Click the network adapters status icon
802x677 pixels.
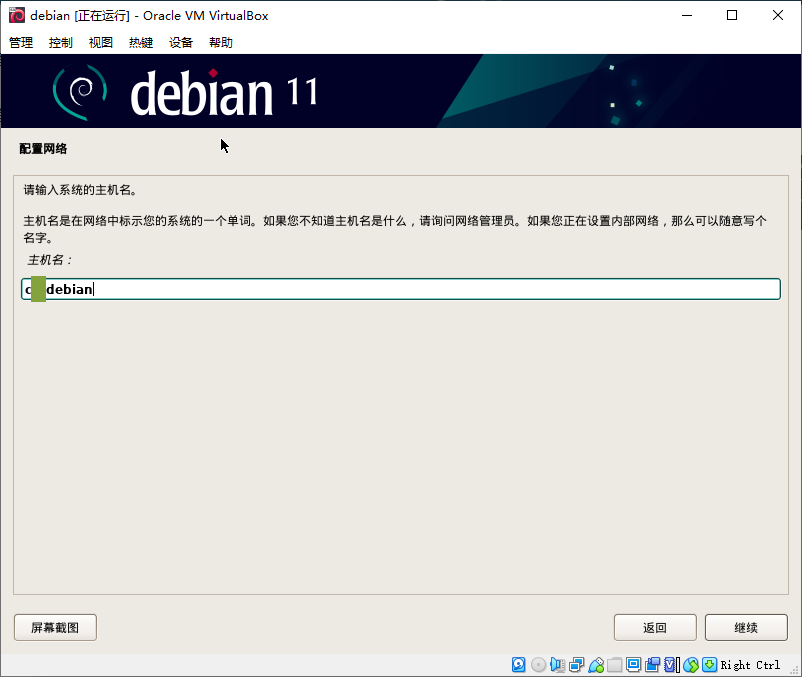pyautogui.click(x=576, y=665)
